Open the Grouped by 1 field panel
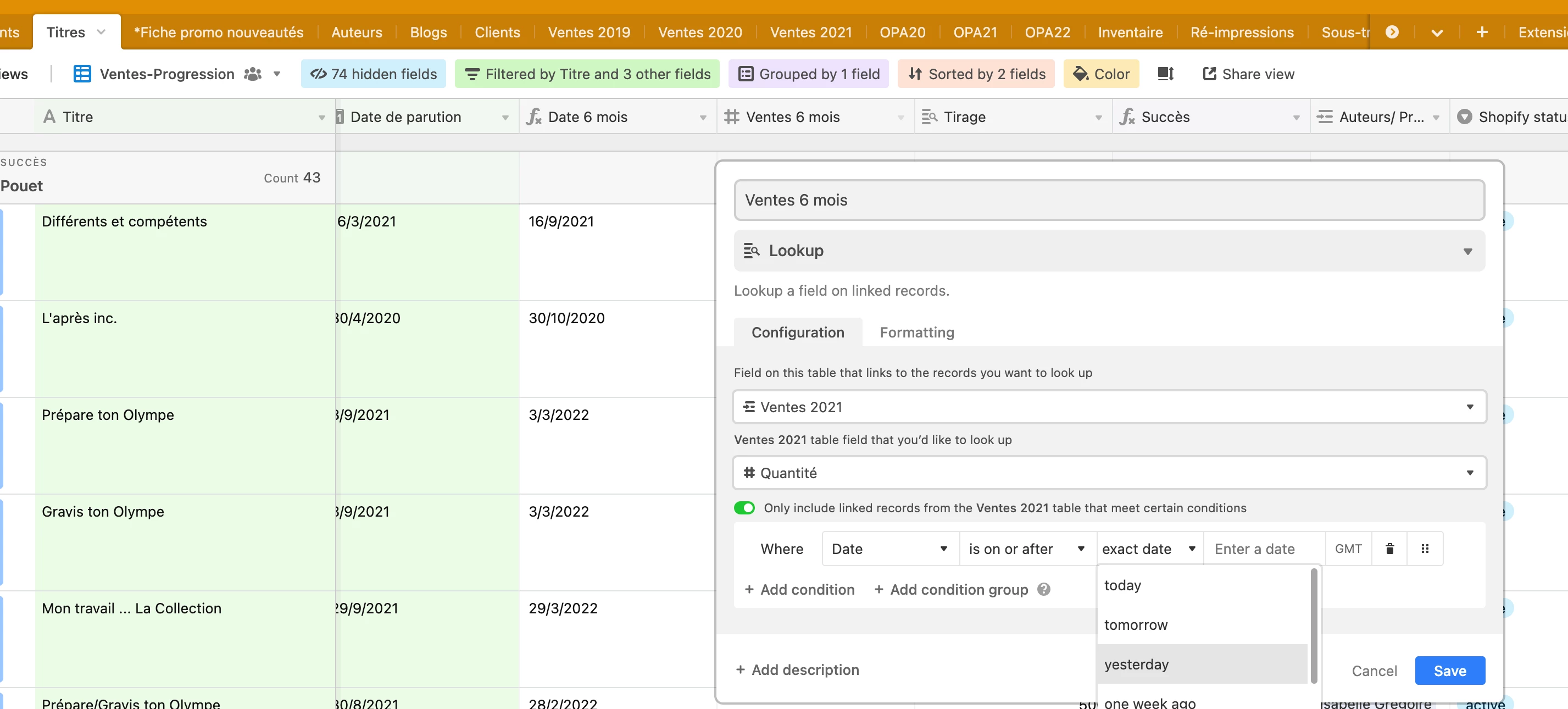Image resolution: width=1568 pixels, height=709 pixels. coord(808,74)
